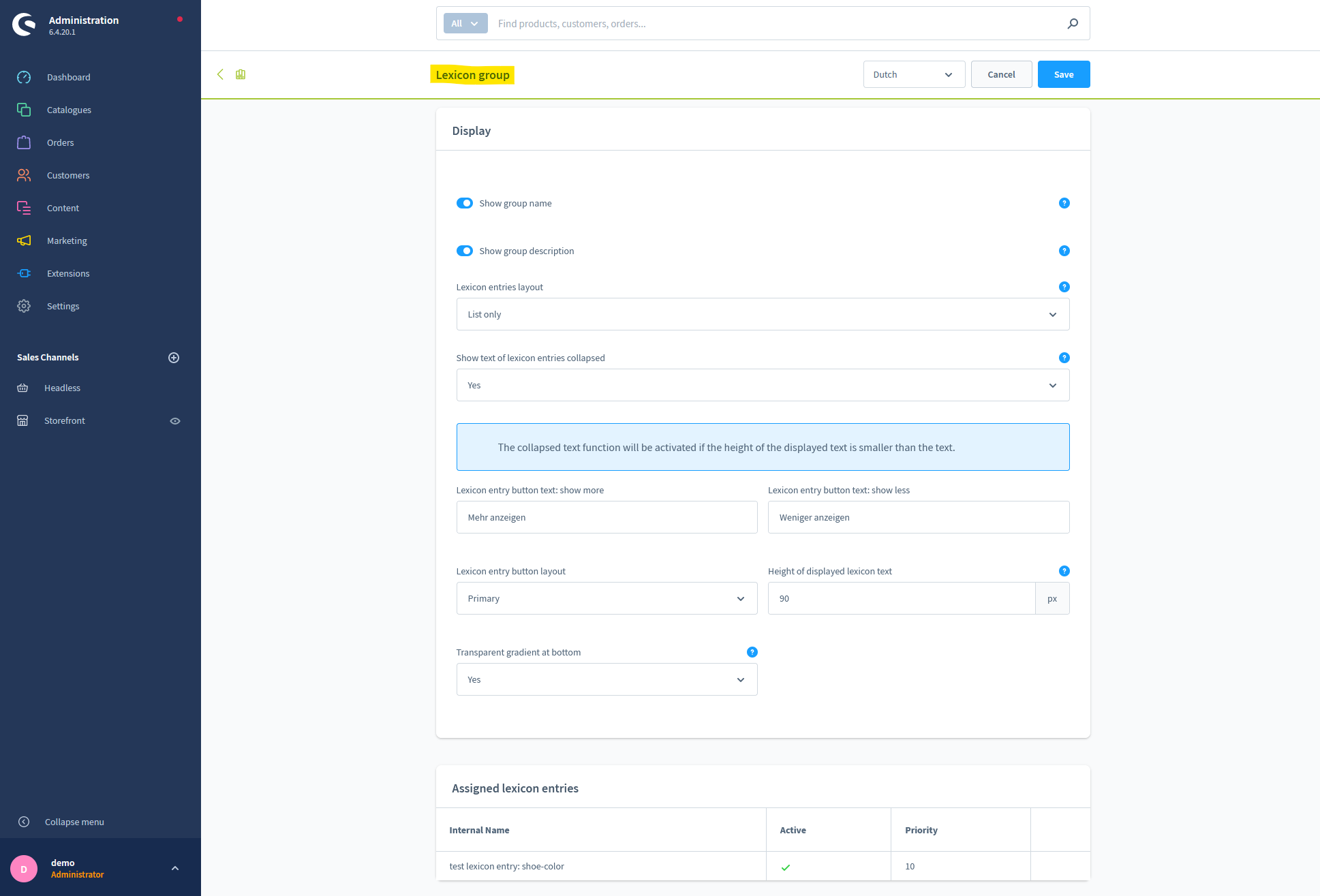
Task: Open the Dutch language selector
Action: click(914, 74)
